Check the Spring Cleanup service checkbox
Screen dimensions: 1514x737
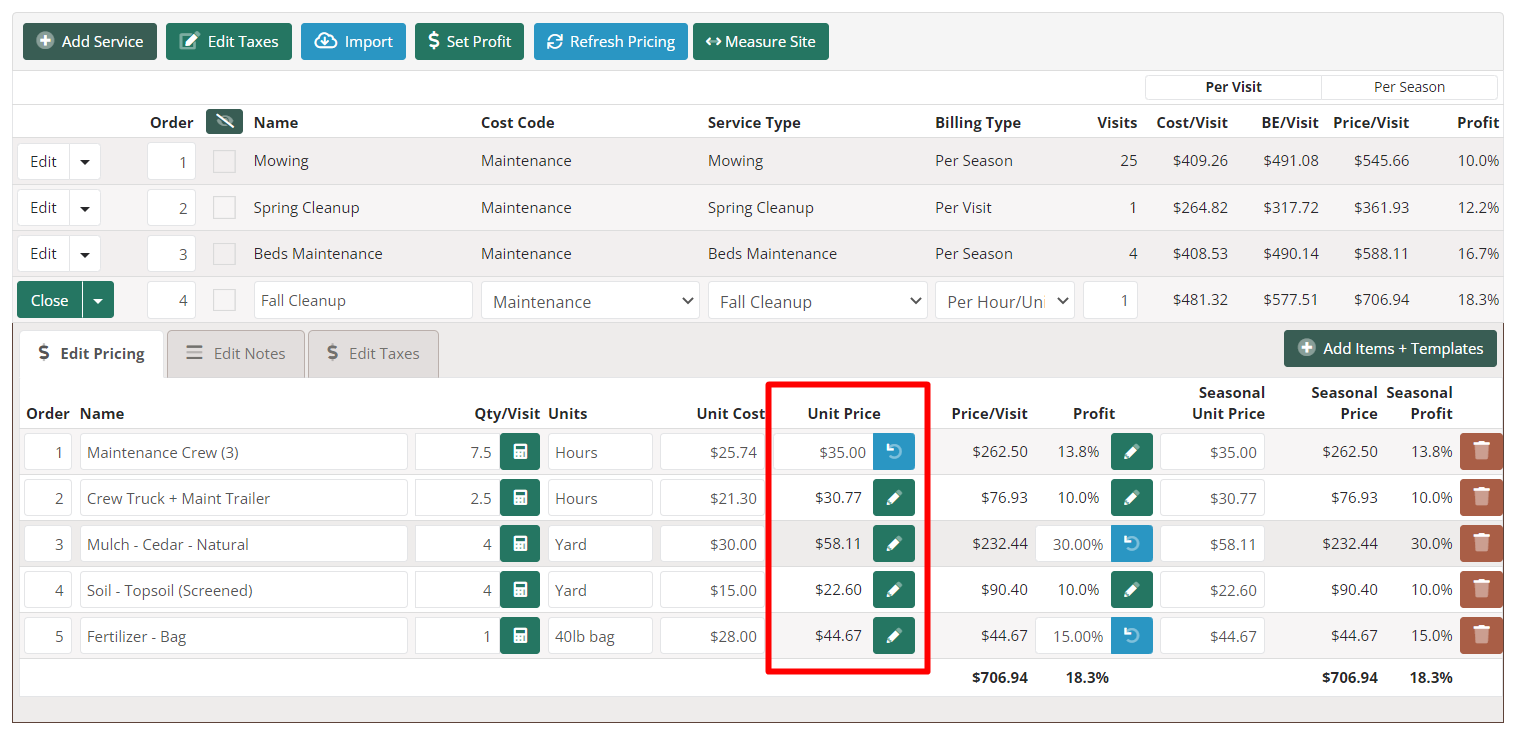click(224, 208)
